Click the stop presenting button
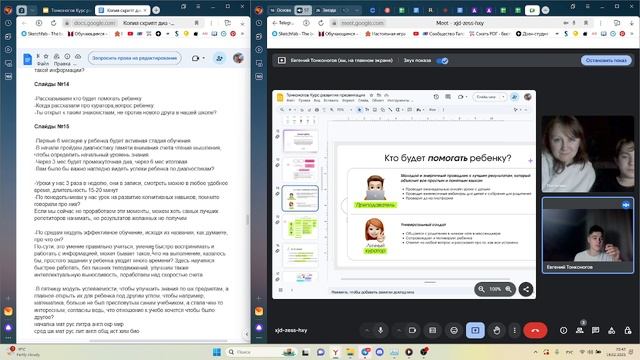Screen dimensions: 640x360 pos(606,60)
